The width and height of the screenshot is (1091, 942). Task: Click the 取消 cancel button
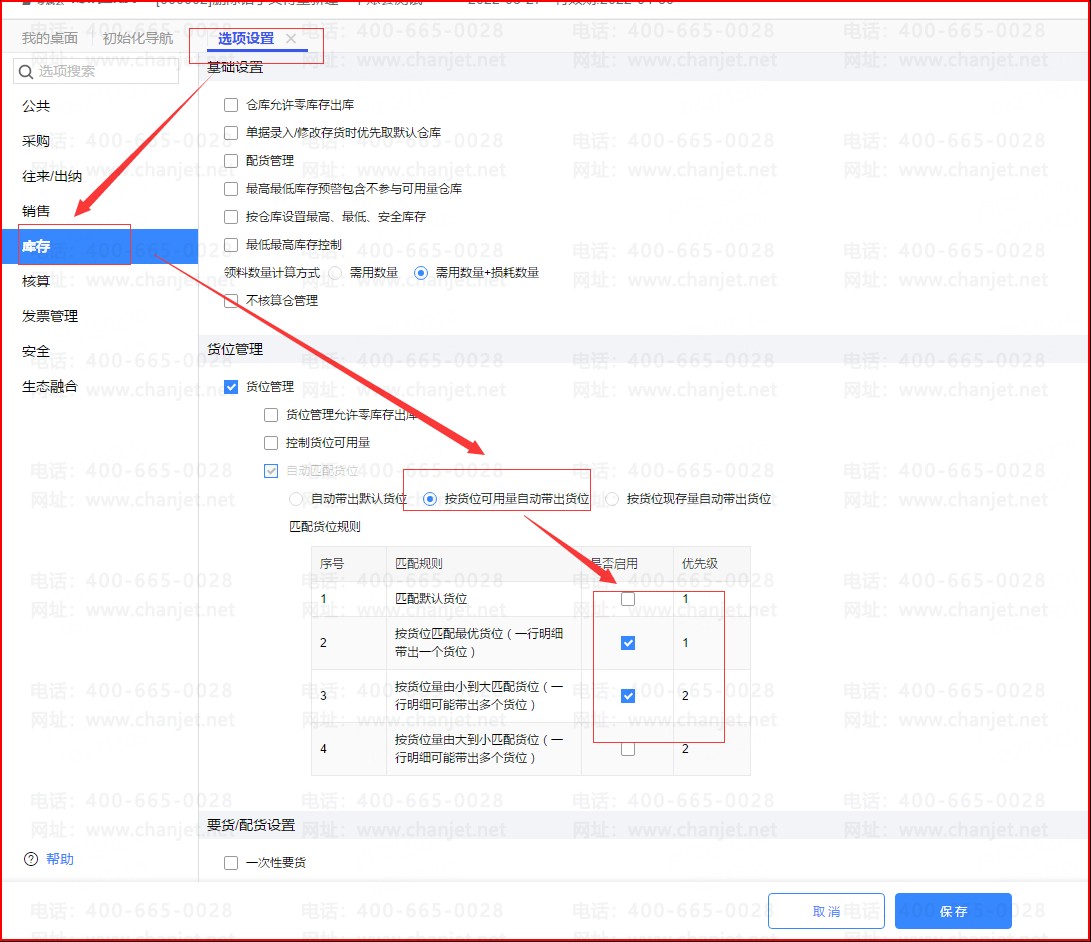(x=826, y=911)
